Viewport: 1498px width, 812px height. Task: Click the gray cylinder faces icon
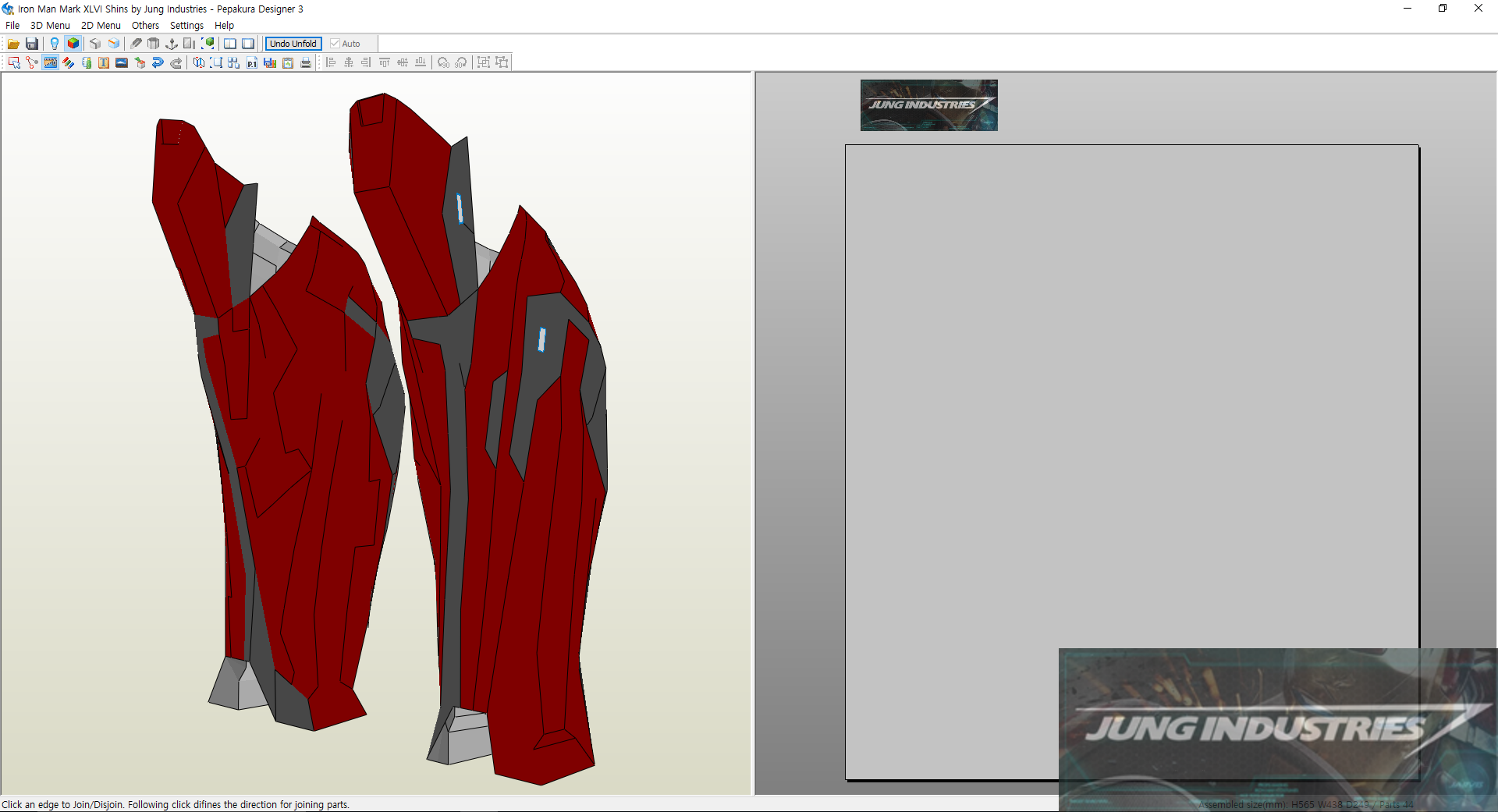(154, 44)
